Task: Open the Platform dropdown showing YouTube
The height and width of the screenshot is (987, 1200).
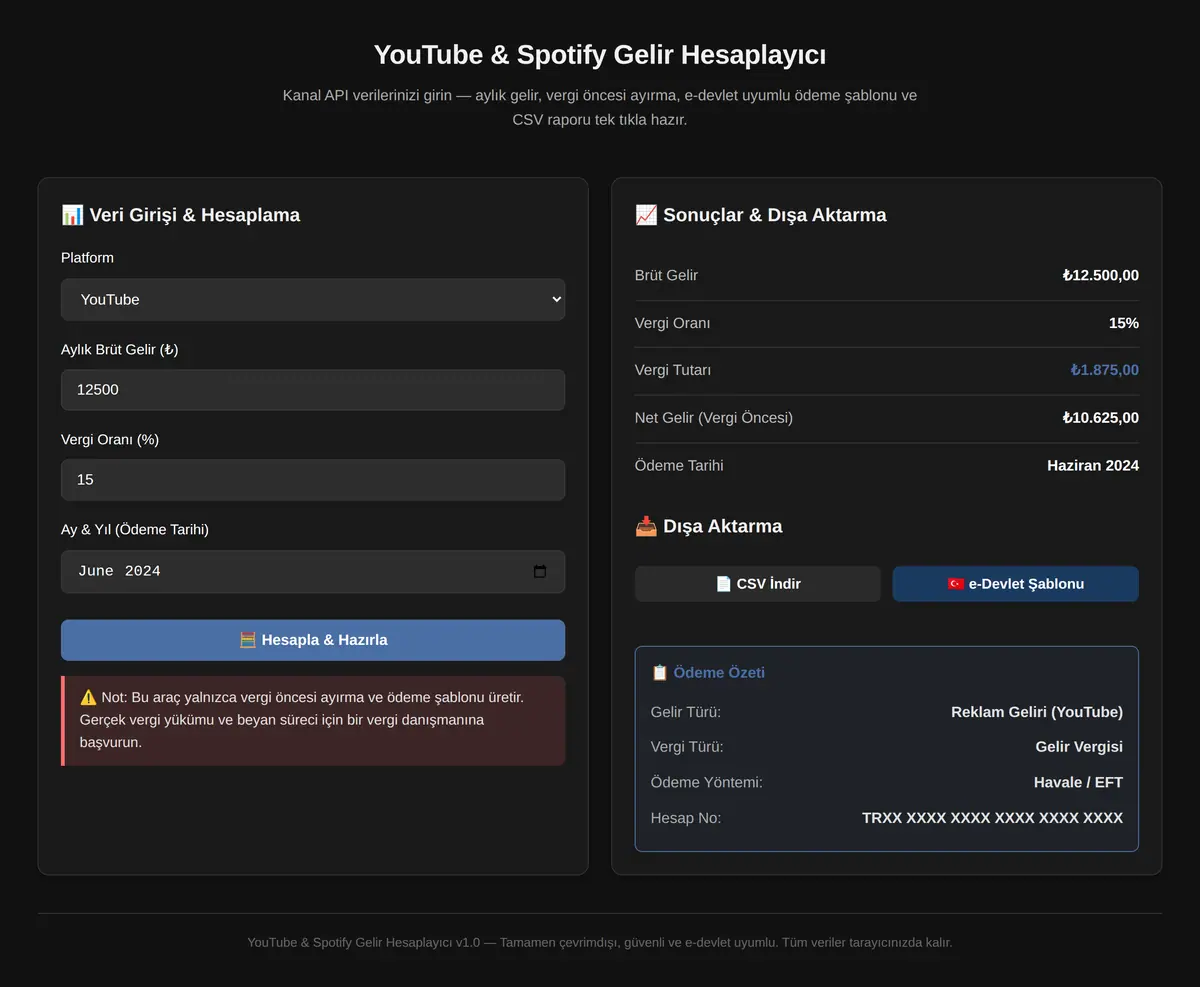Action: (313, 300)
